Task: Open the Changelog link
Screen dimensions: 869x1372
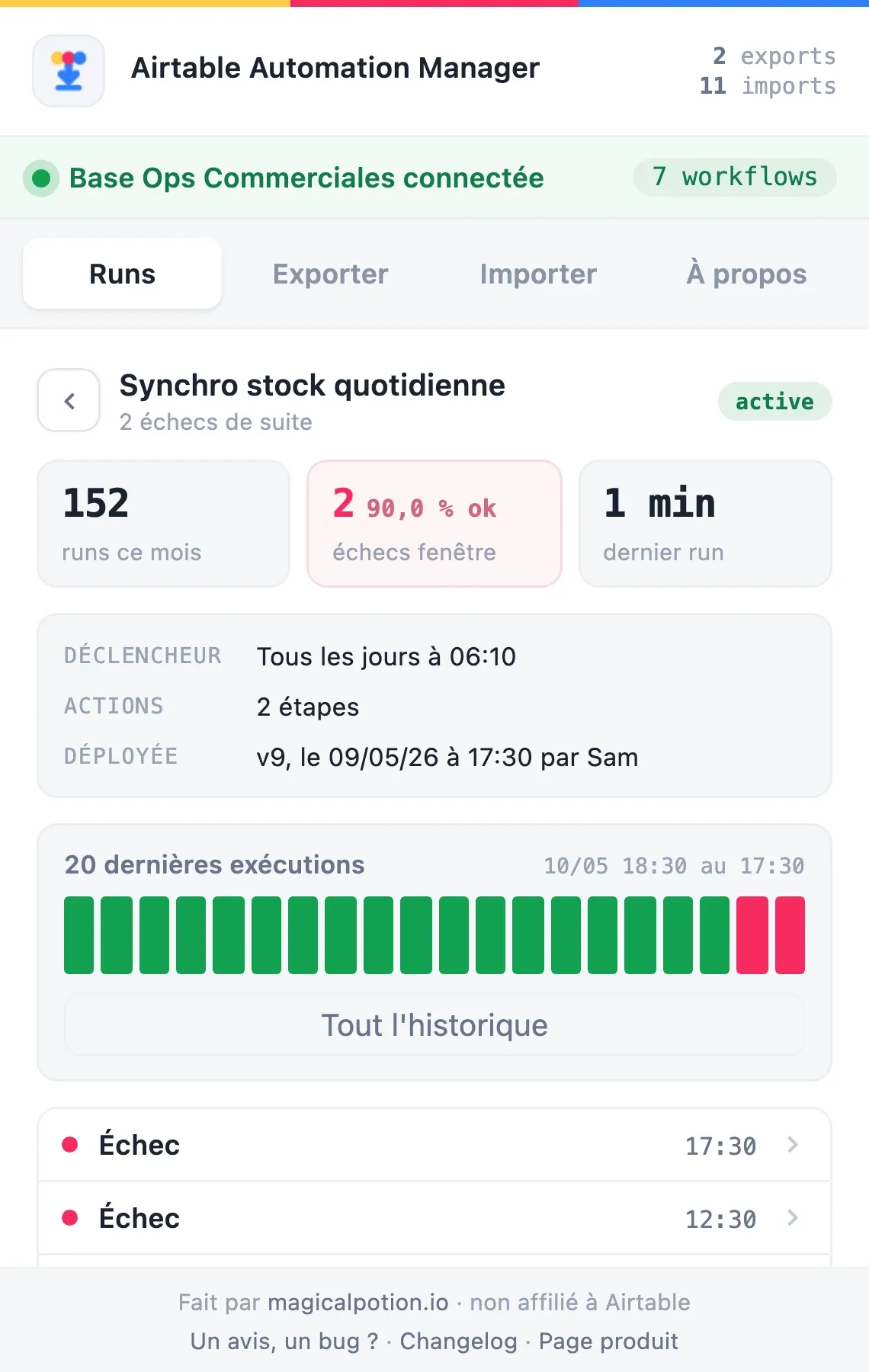Action: click(x=458, y=1341)
